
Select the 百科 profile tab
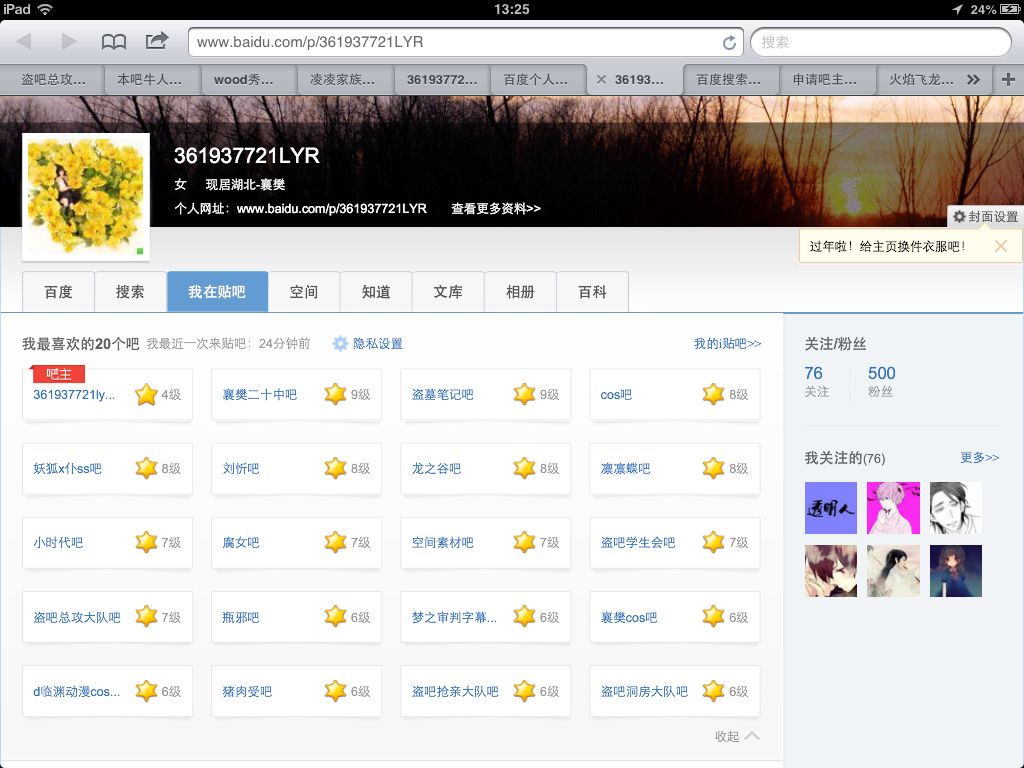[x=592, y=292]
